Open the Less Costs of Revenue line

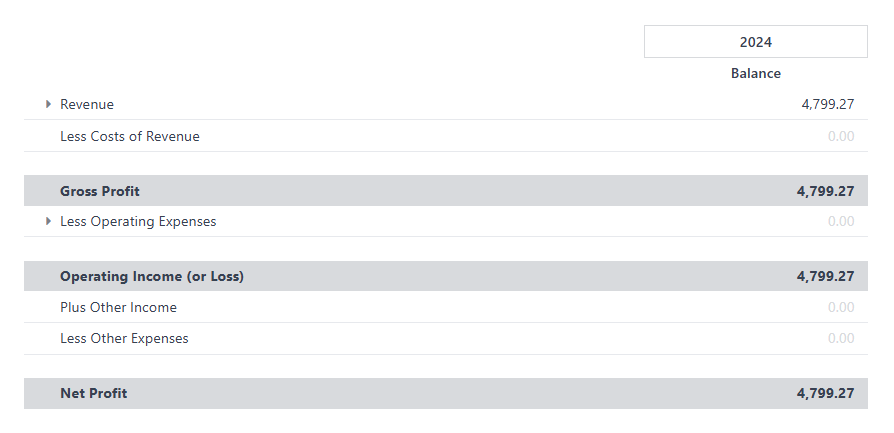130,136
